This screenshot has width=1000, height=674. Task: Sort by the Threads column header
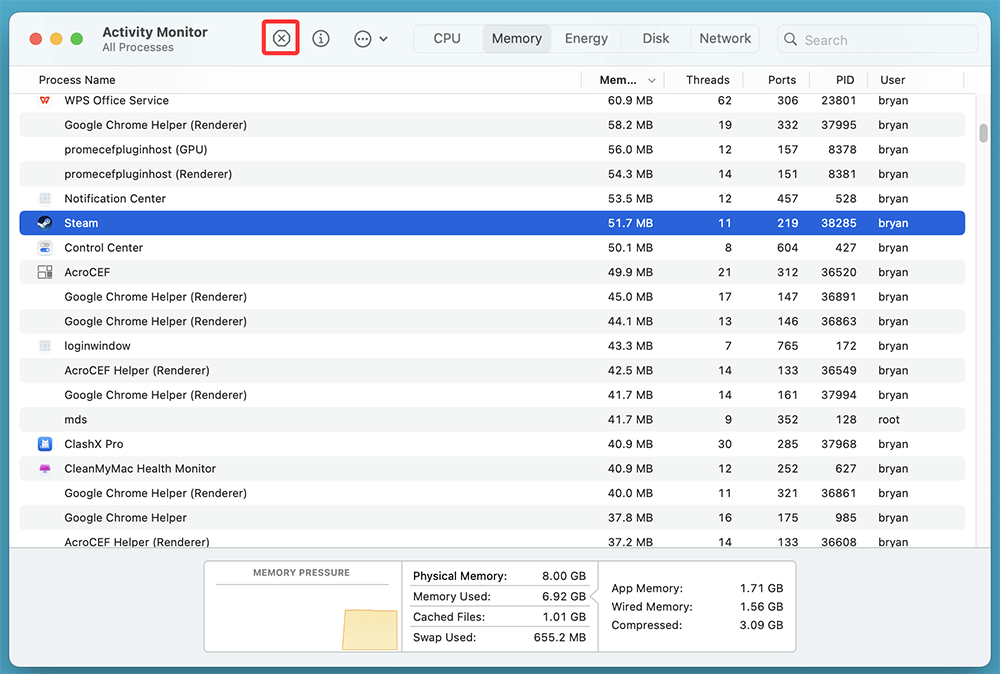(x=708, y=80)
